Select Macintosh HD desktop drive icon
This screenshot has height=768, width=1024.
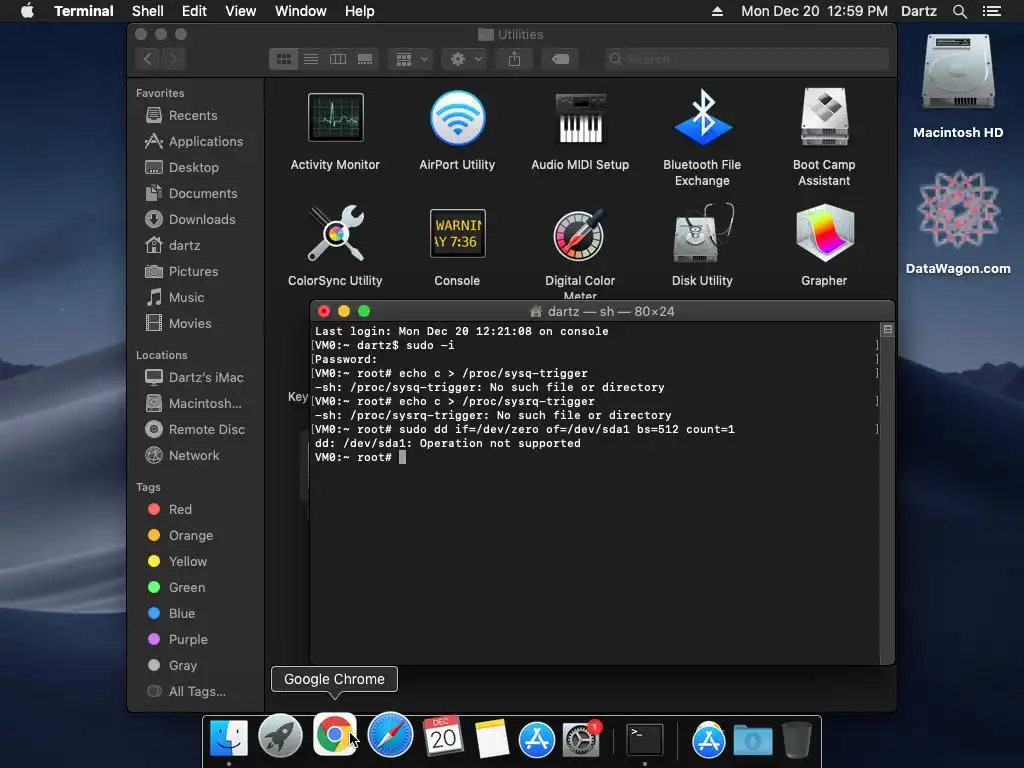point(957,73)
